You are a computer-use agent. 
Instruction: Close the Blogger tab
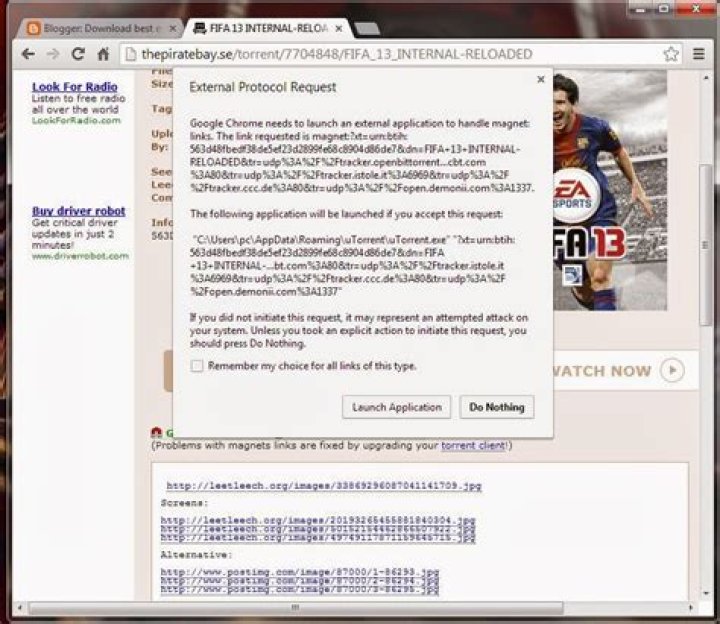(173, 28)
